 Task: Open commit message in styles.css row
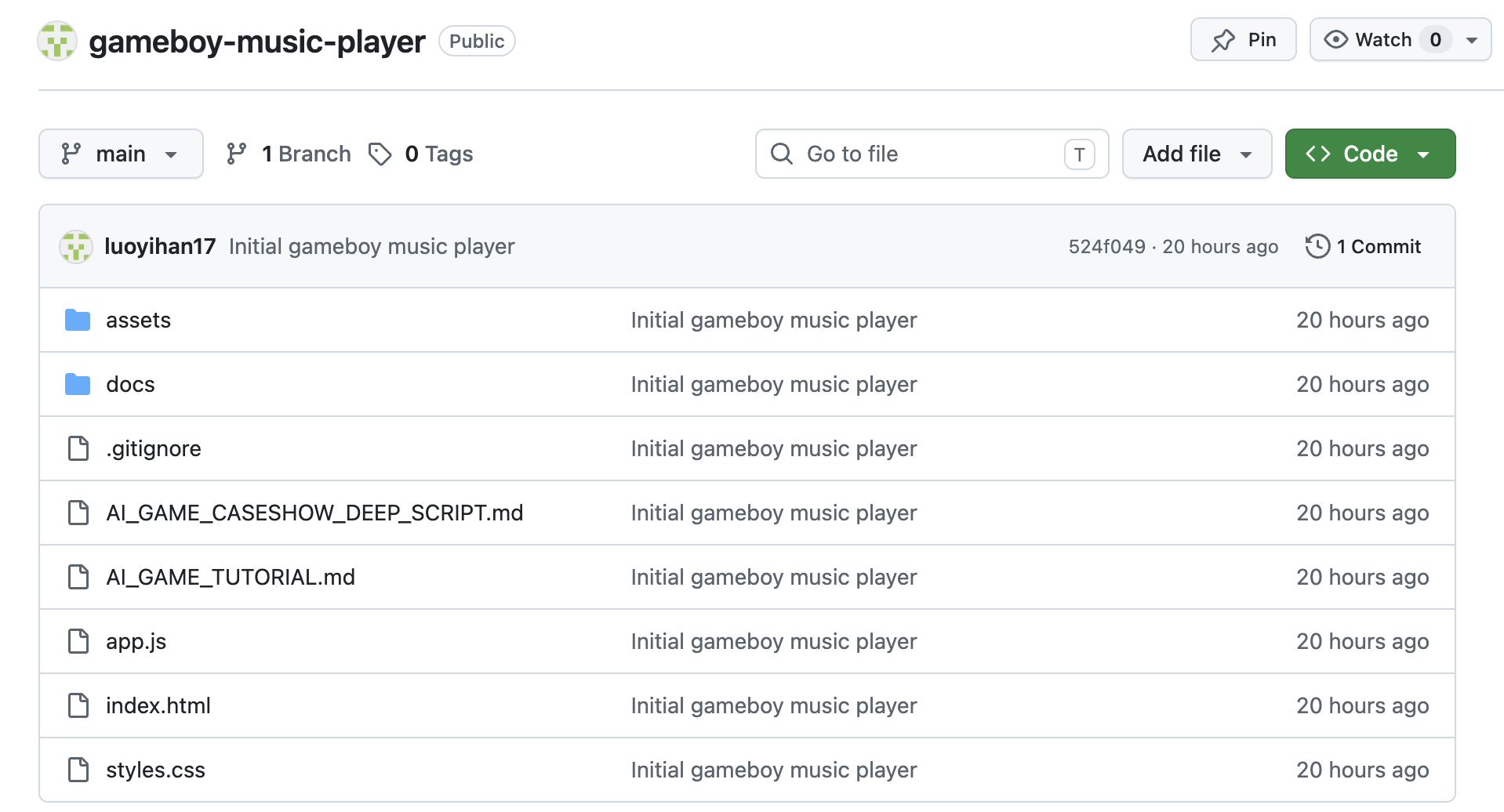[774, 770]
